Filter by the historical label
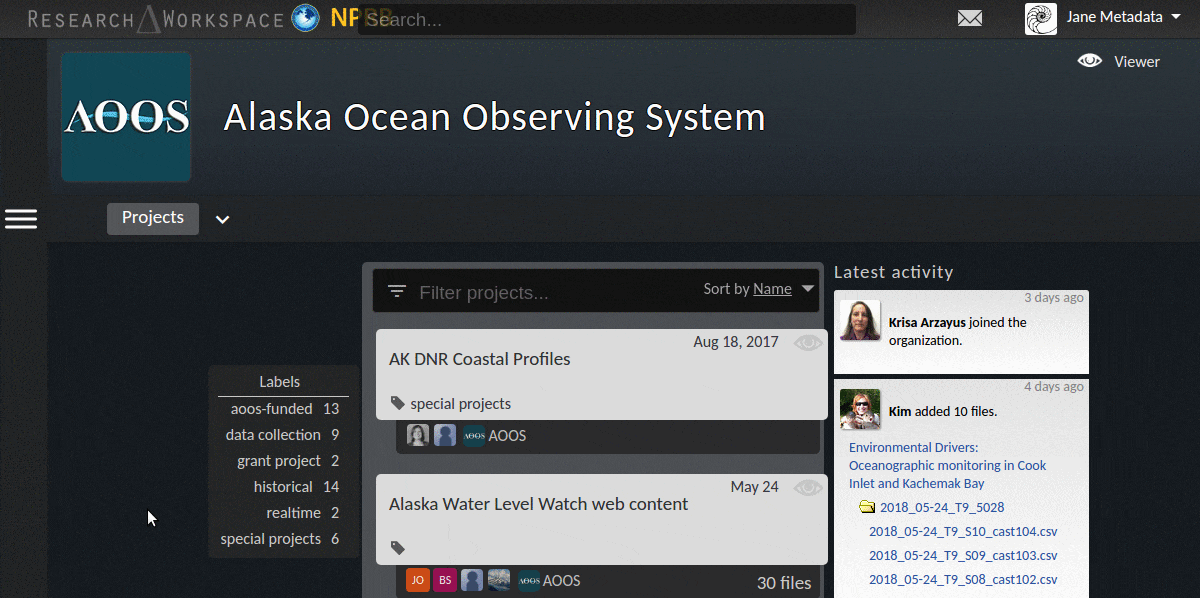 (x=285, y=487)
